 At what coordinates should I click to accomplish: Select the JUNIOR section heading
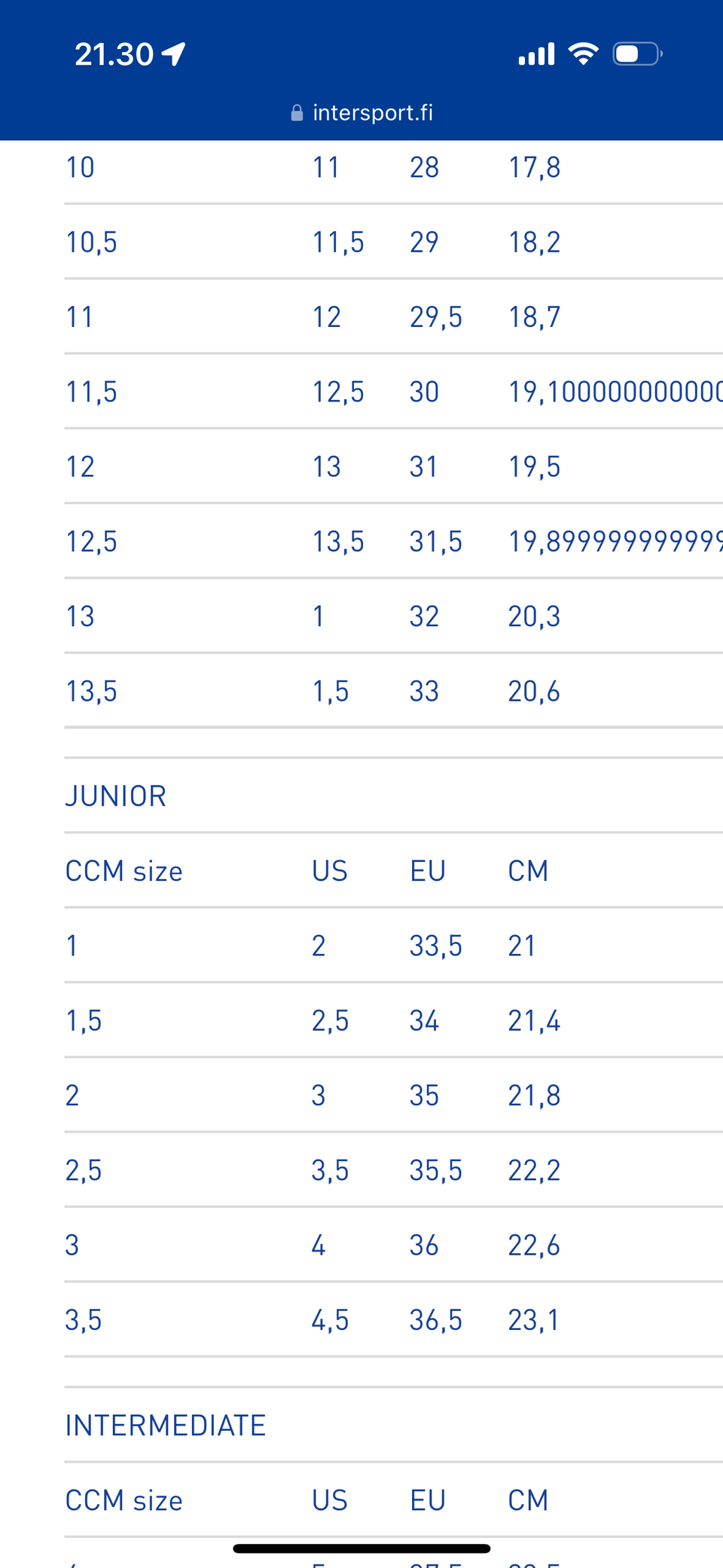click(x=116, y=796)
